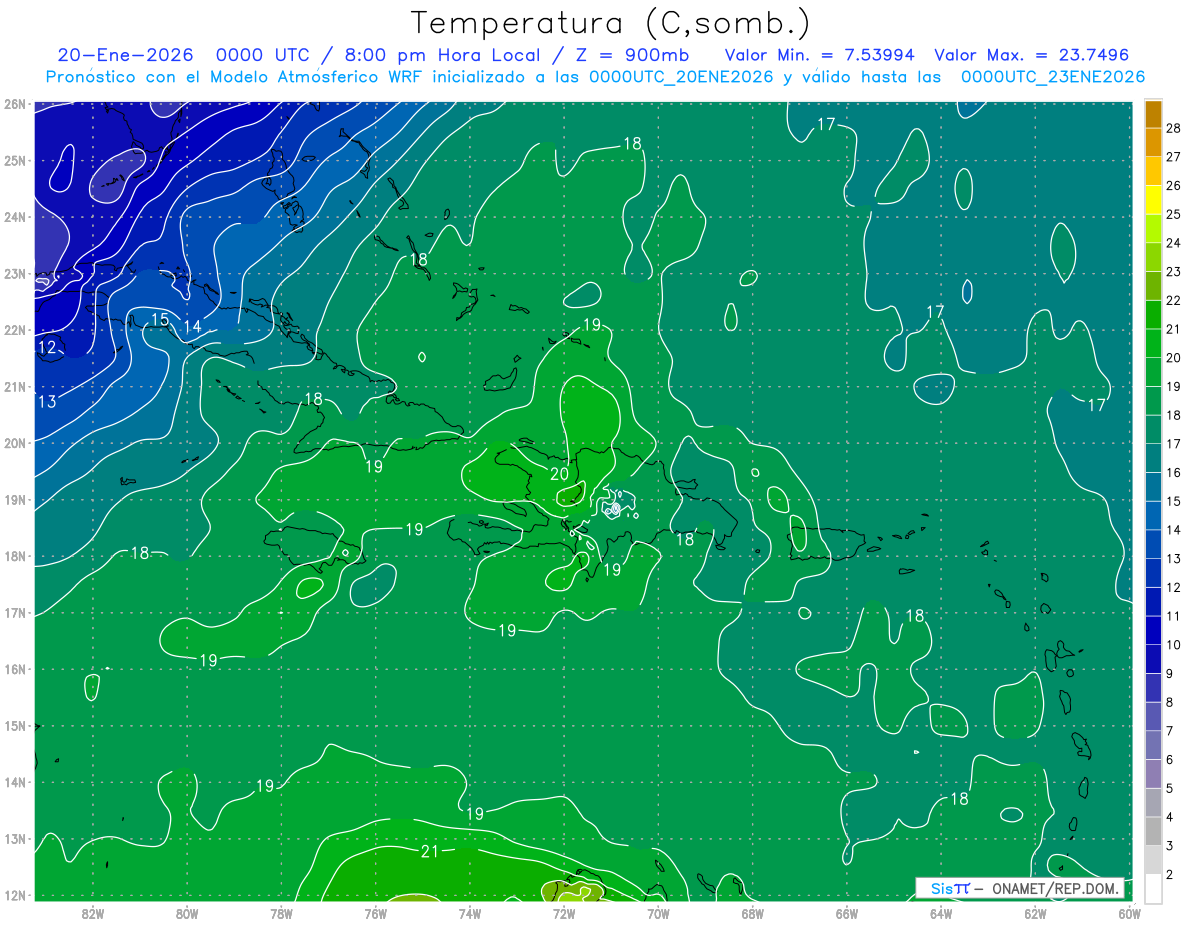Click the '78W' longitude axis label
The width and height of the screenshot is (1200, 927).
(x=281, y=913)
